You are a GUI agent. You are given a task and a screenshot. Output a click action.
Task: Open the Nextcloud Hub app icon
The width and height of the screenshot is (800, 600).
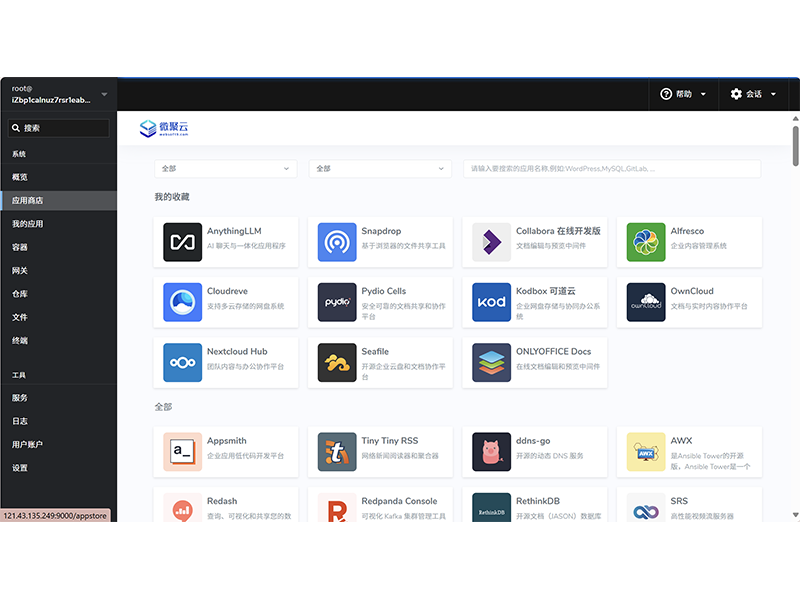tap(182, 363)
